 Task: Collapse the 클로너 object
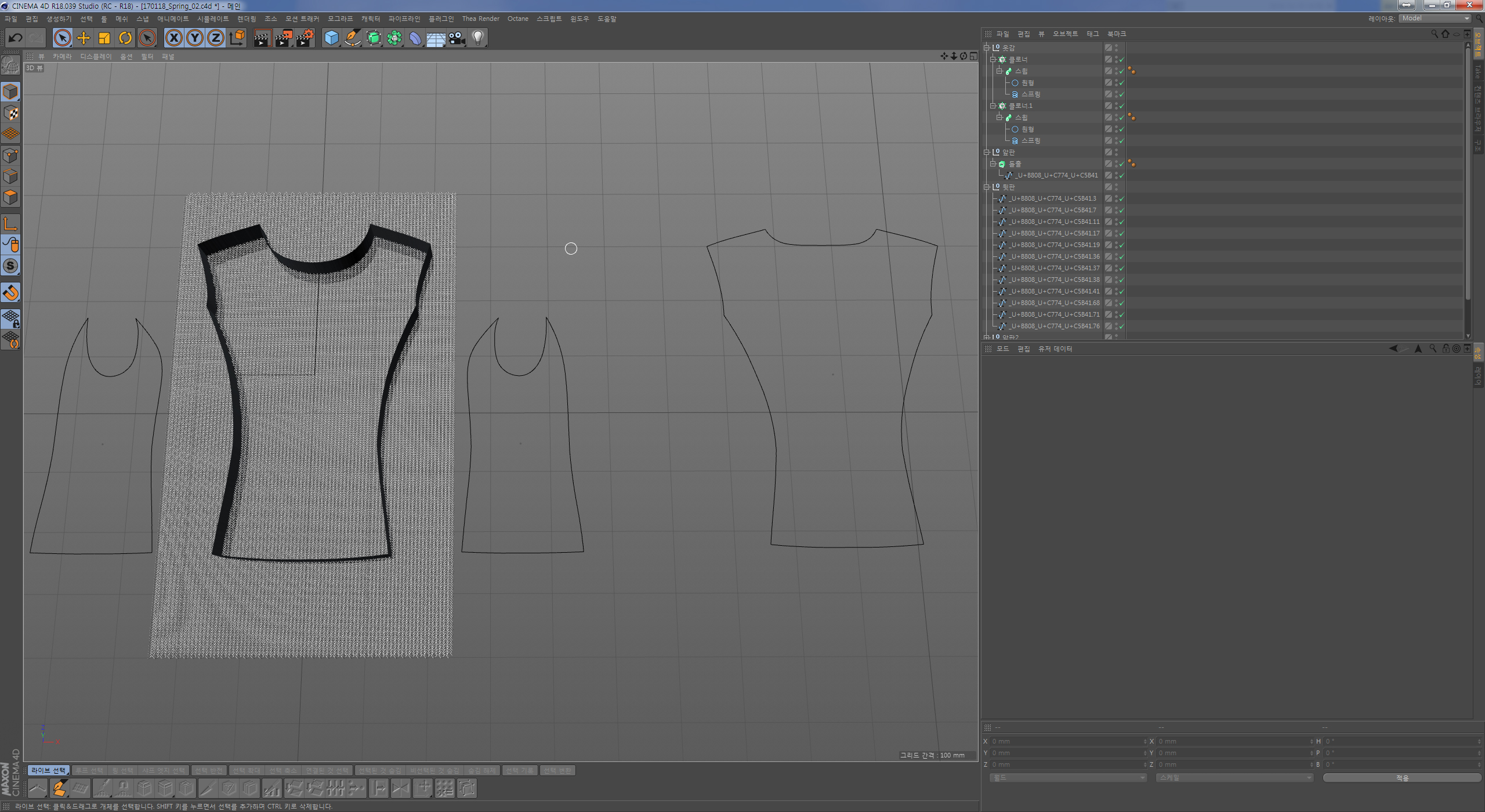(993, 59)
